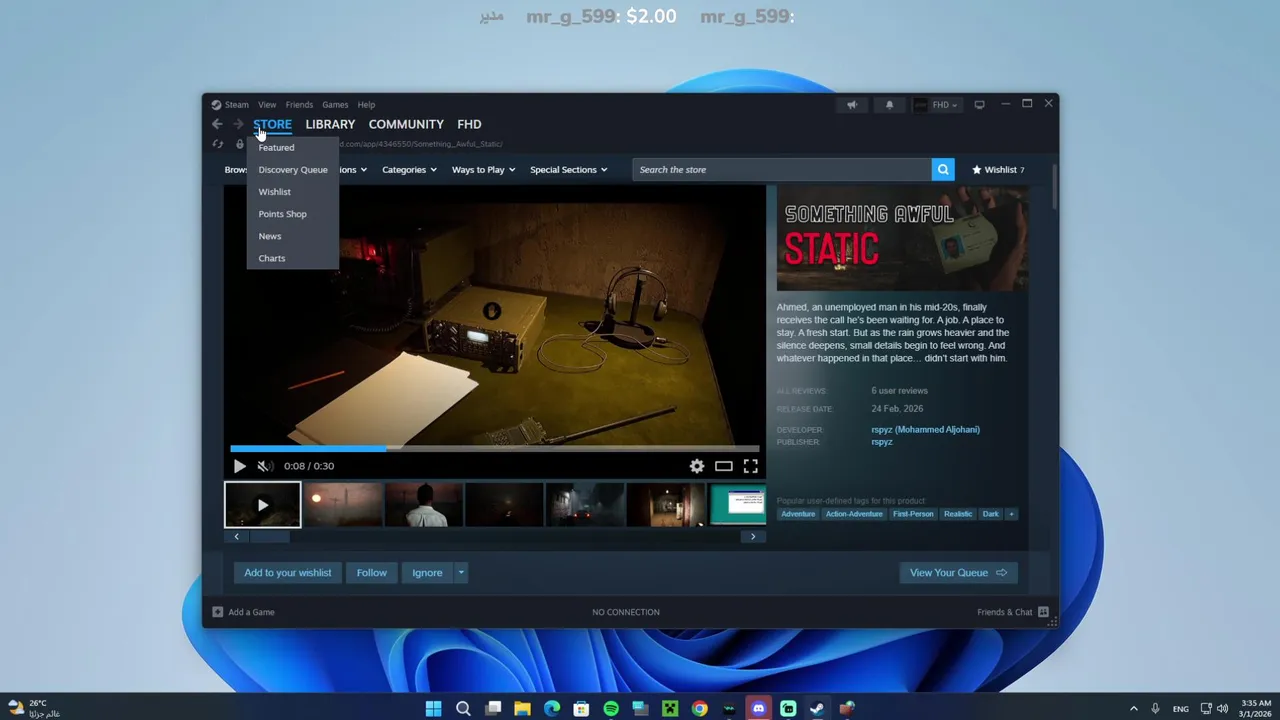Select Points Shop in Store menu
Screen dimensions: 1280x720
click(x=282, y=214)
